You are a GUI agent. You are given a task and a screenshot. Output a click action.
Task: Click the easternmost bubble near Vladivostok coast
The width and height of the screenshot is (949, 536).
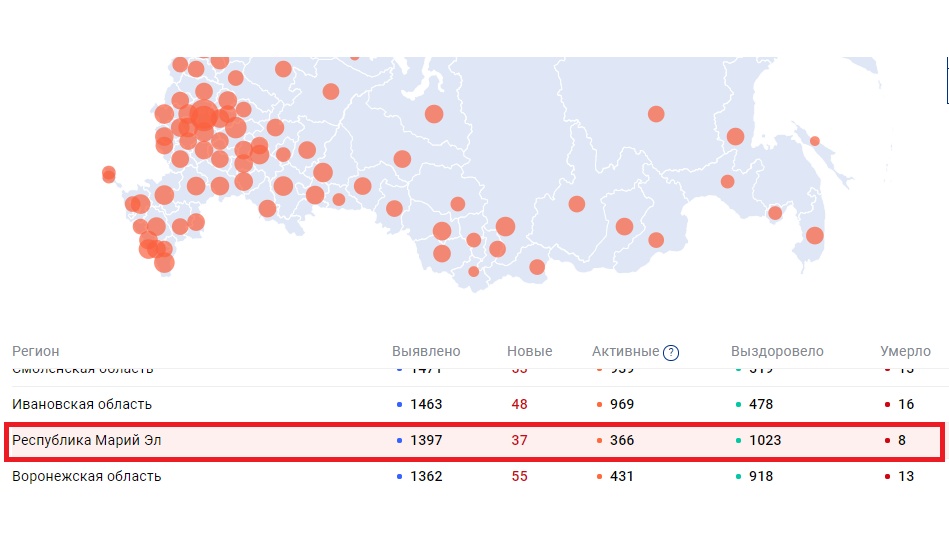point(815,236)
